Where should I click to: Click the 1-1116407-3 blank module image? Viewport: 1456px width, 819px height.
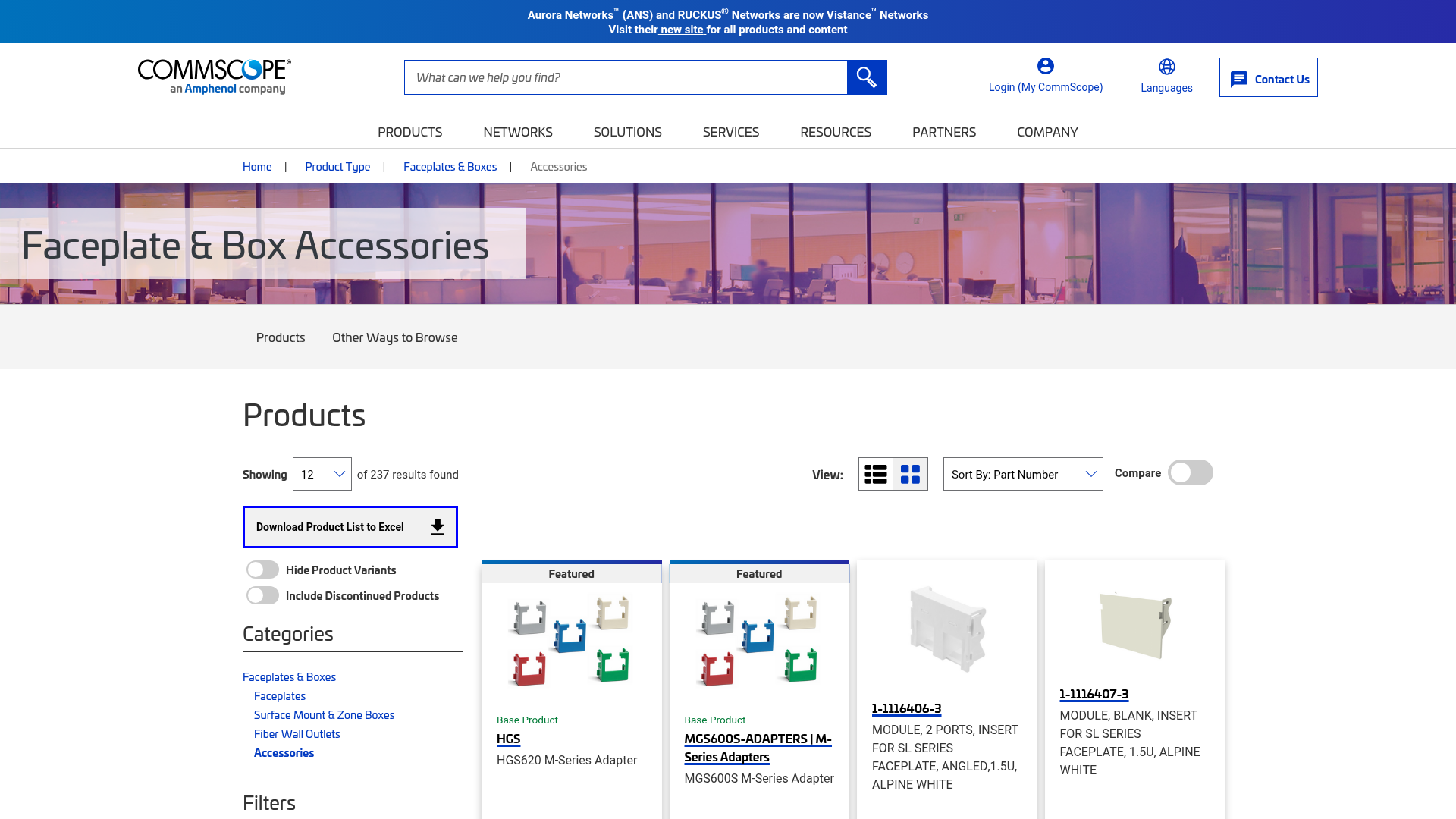point(1134,625)
